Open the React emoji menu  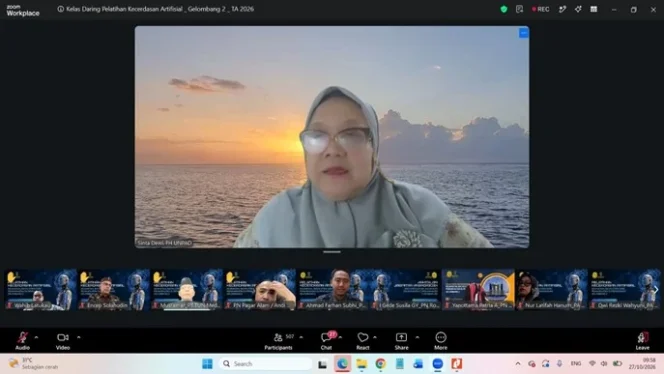[x=362, y=341]
